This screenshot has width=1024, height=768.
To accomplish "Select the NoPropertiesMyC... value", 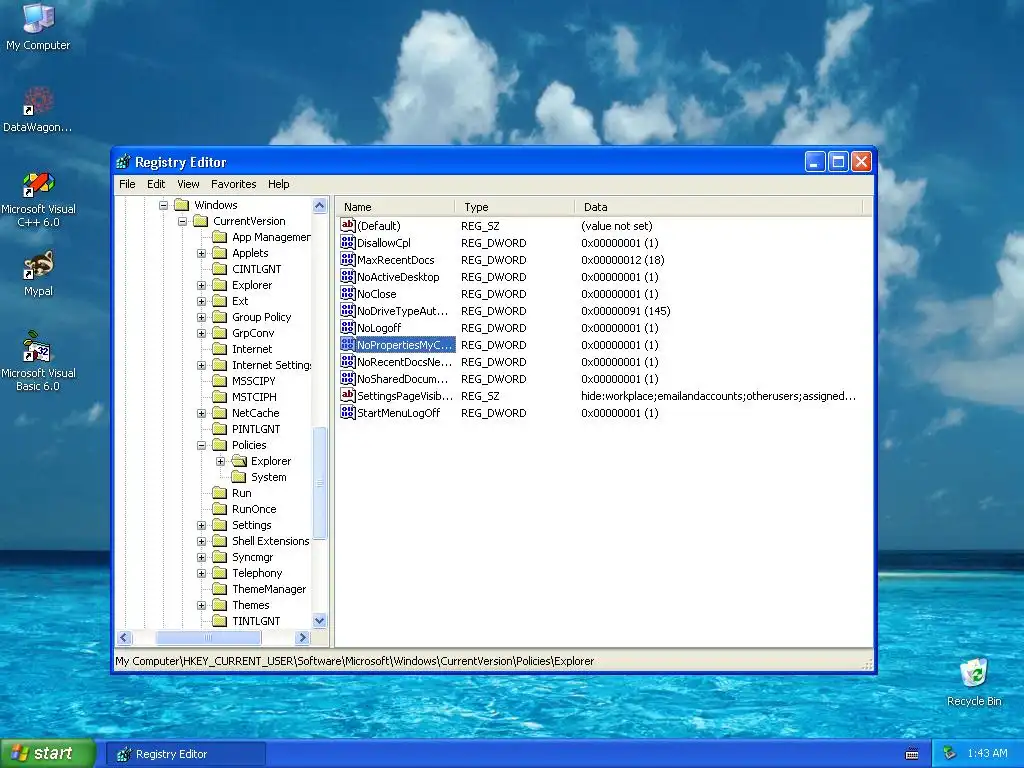I will [x=404, y=344].
